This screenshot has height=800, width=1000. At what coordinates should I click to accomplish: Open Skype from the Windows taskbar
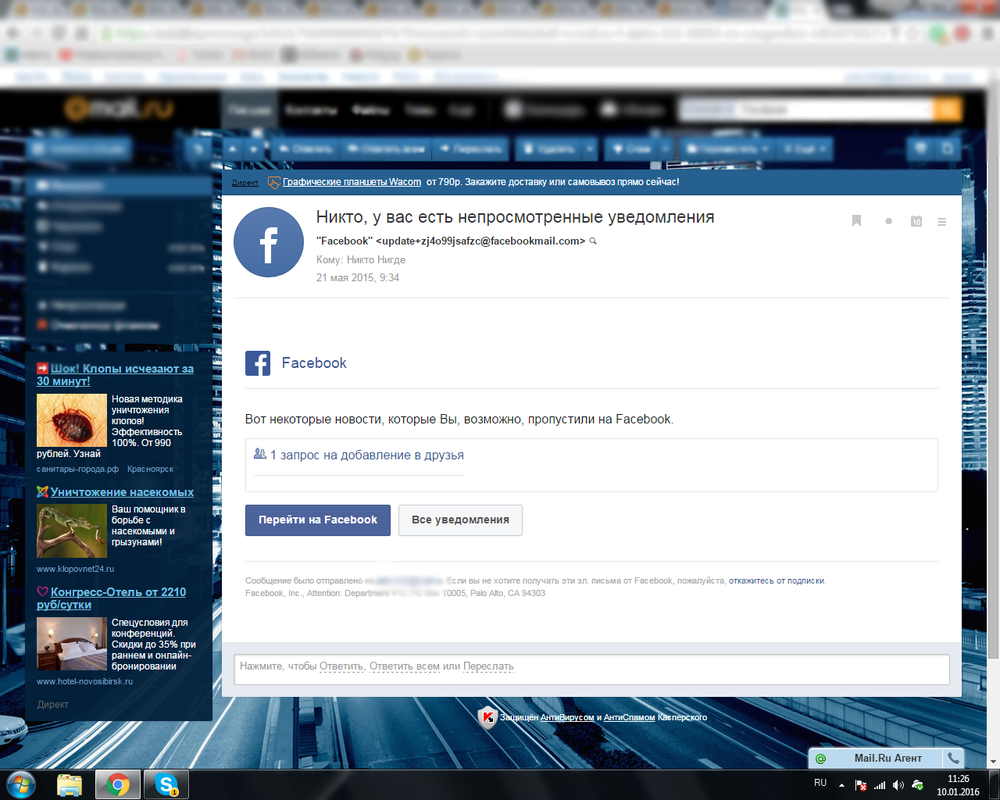[166, 784]
